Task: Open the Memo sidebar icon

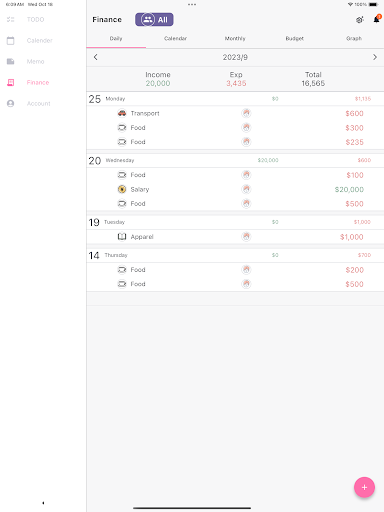Action: coord(11,61)
